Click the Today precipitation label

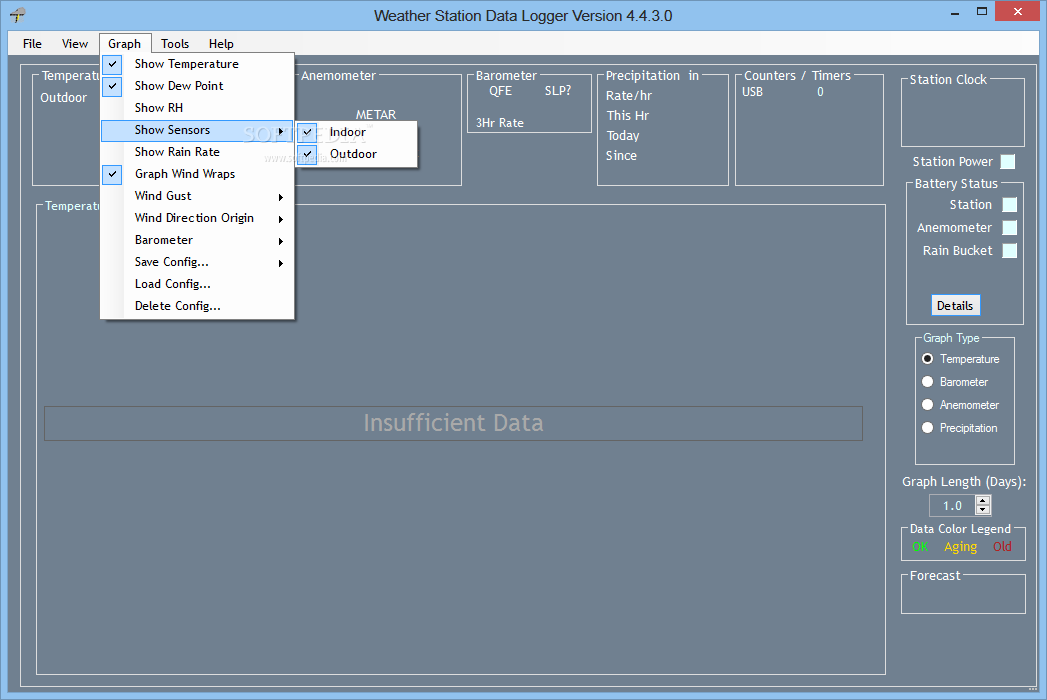pyautogui.click(x=623, y=136)
